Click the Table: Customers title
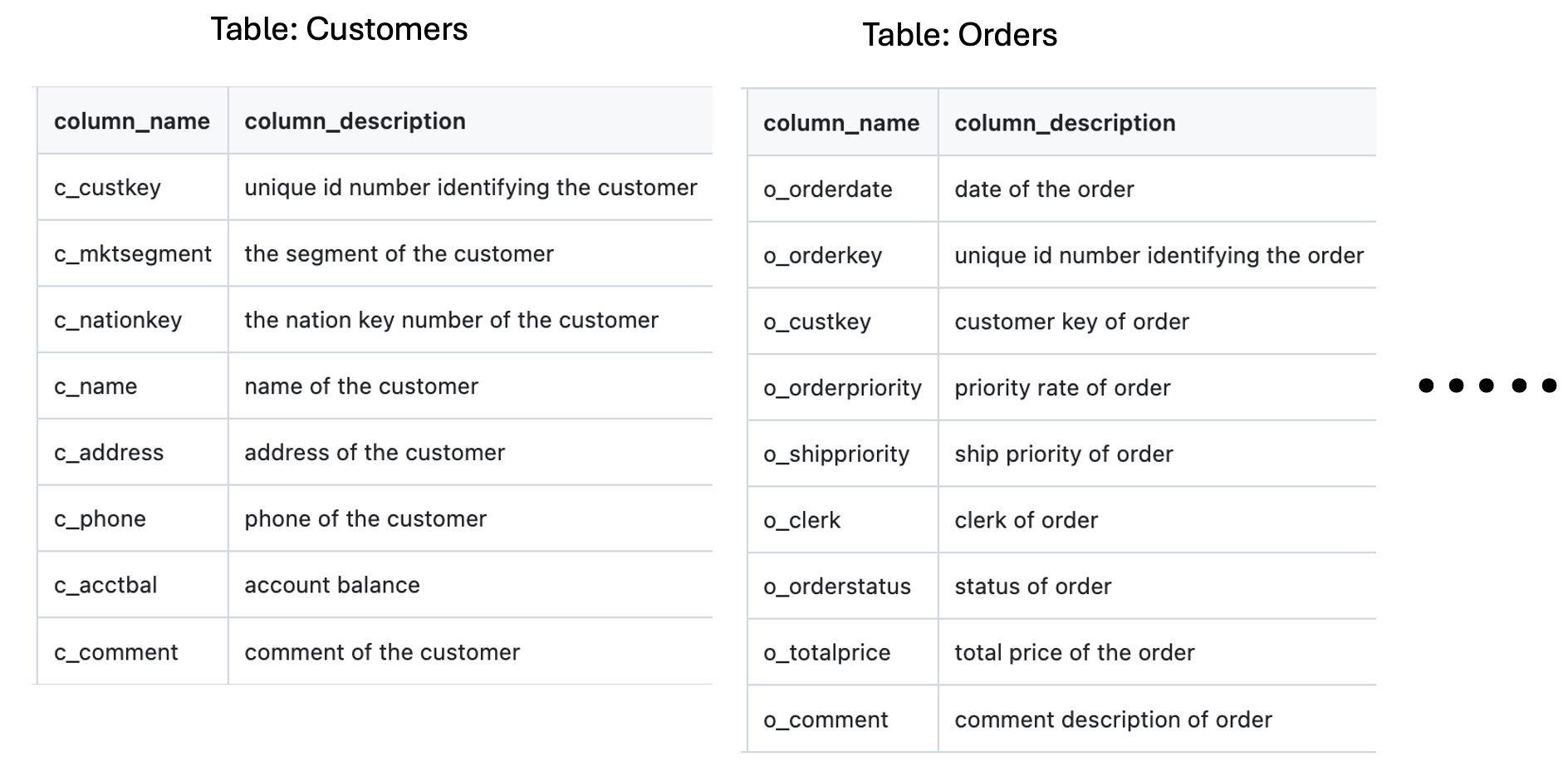Image resolution: width=1568 pixels, height=771 pixels. point(339,30)
